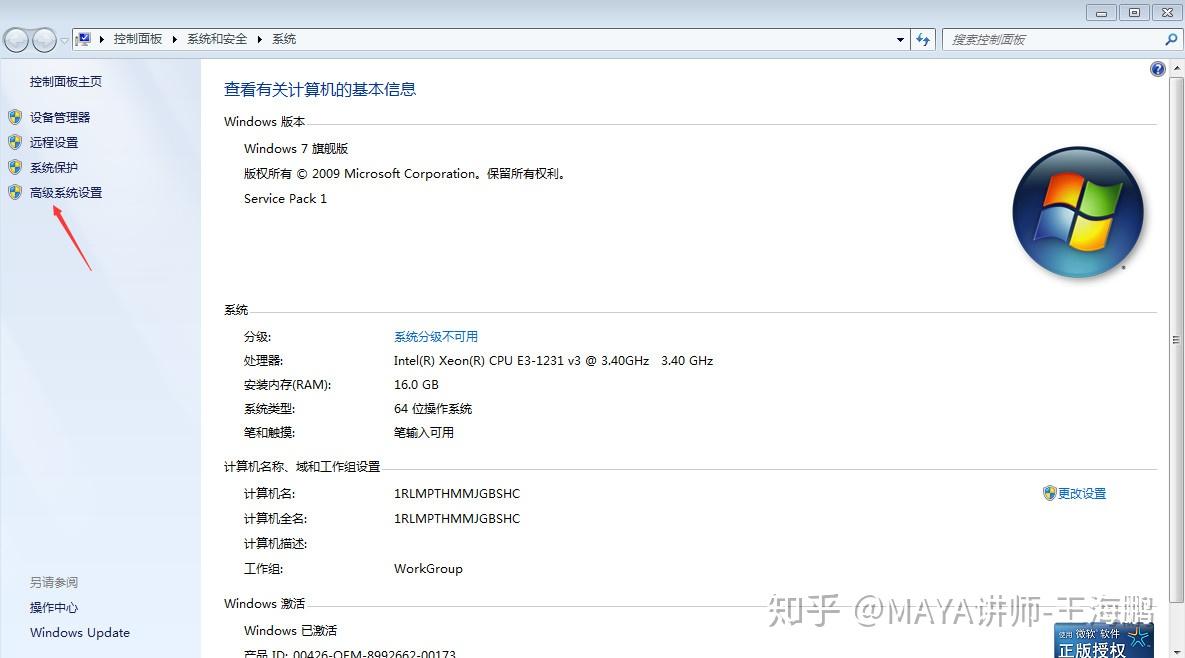This screenshot has height=658, width=1185.
Task: Click the 查看有关计算机的基本信息 heading
Action: [x=320, y=89]
